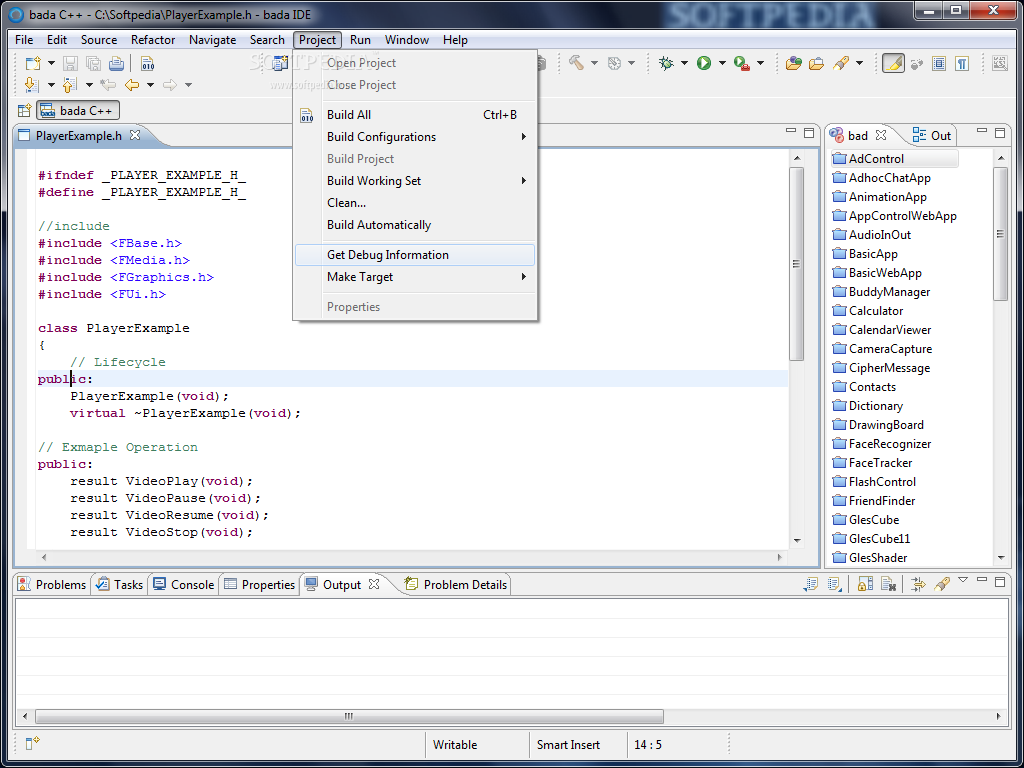Expand the Make Target submenu

[x=415, y=277]
